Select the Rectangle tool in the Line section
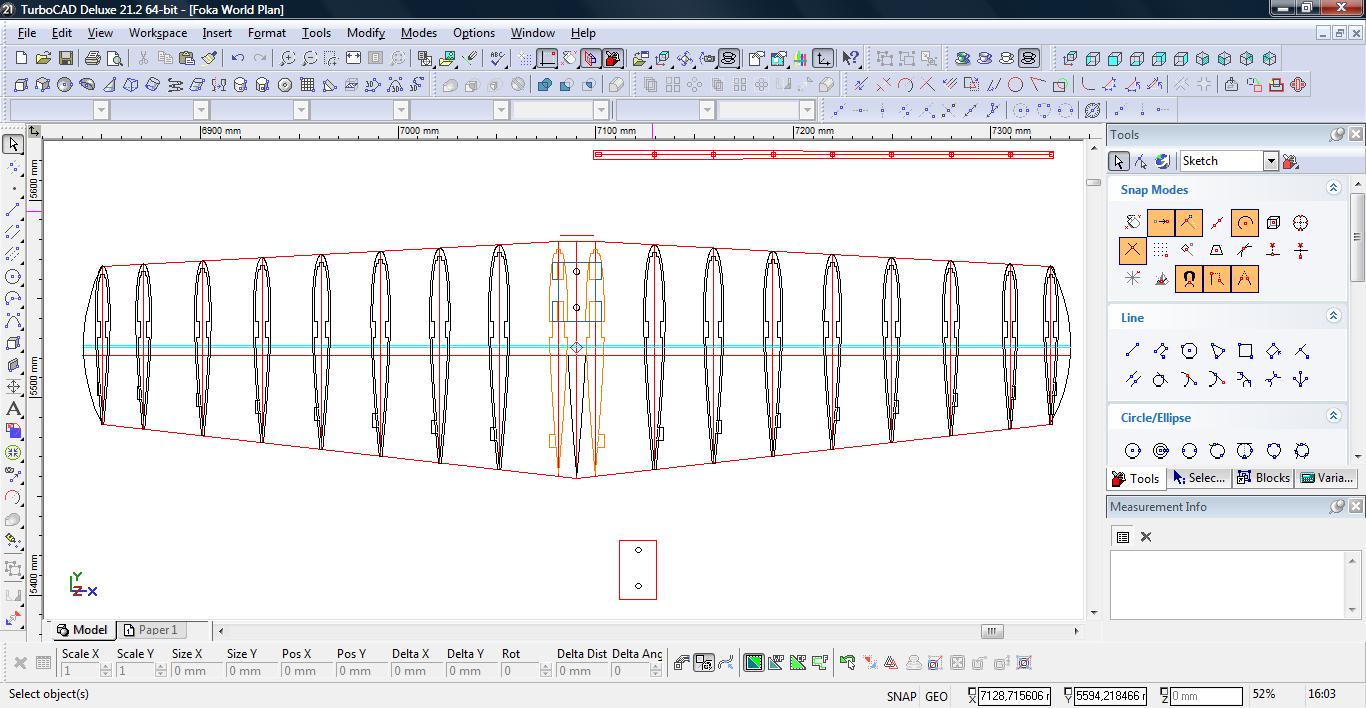This screenshot has width=1366, height=708. (x=1245, y=351)
